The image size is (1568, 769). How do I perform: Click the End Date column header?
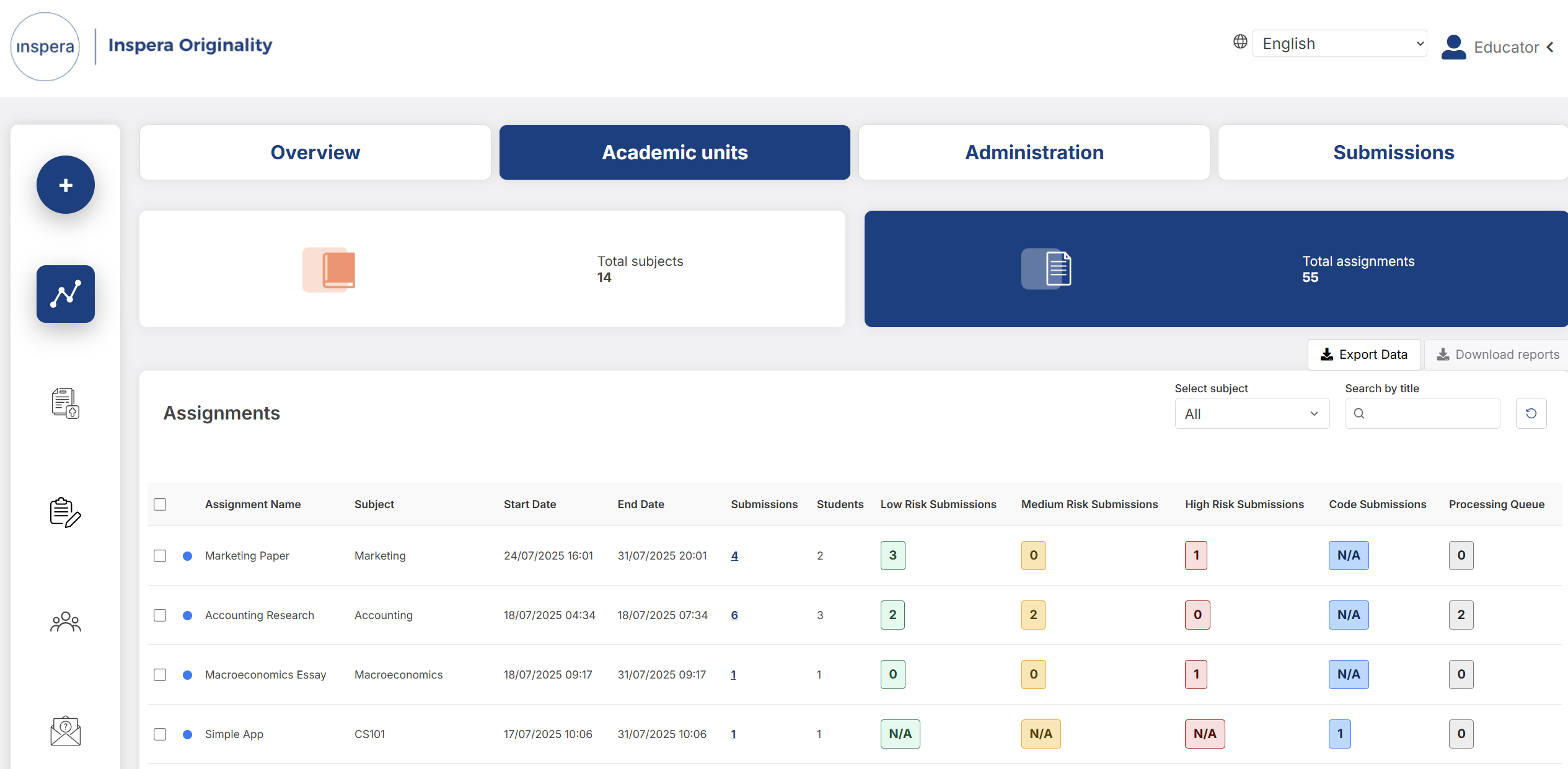tap(641, 504)
